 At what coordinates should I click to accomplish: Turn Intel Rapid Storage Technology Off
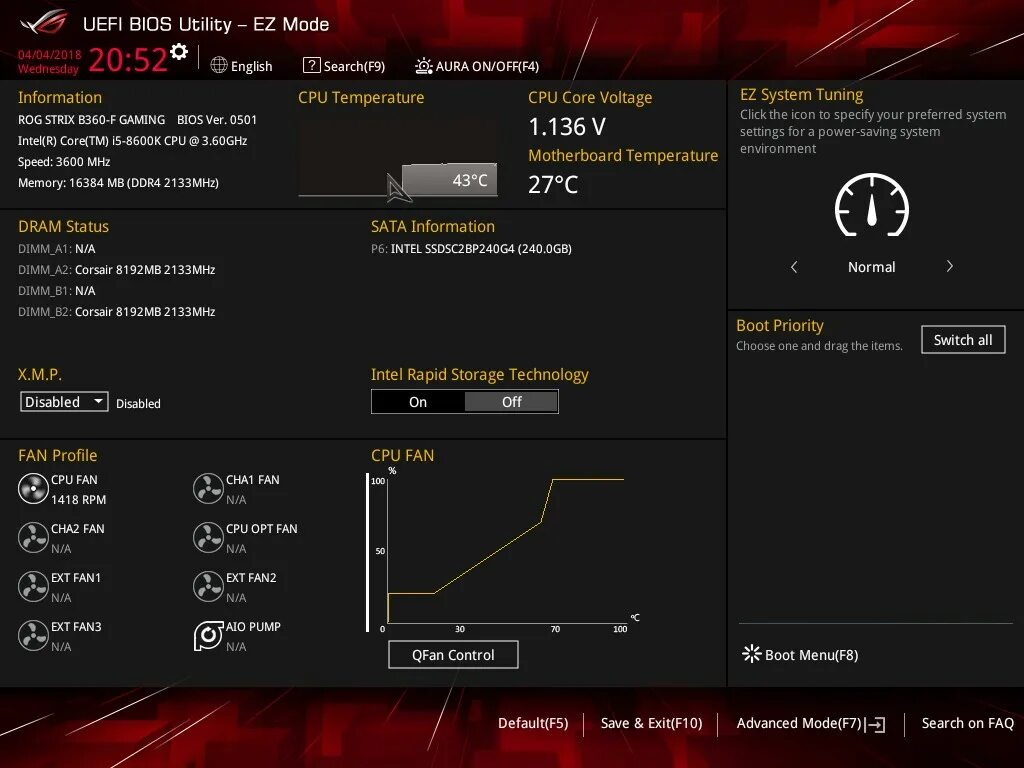tap(511, 402)
